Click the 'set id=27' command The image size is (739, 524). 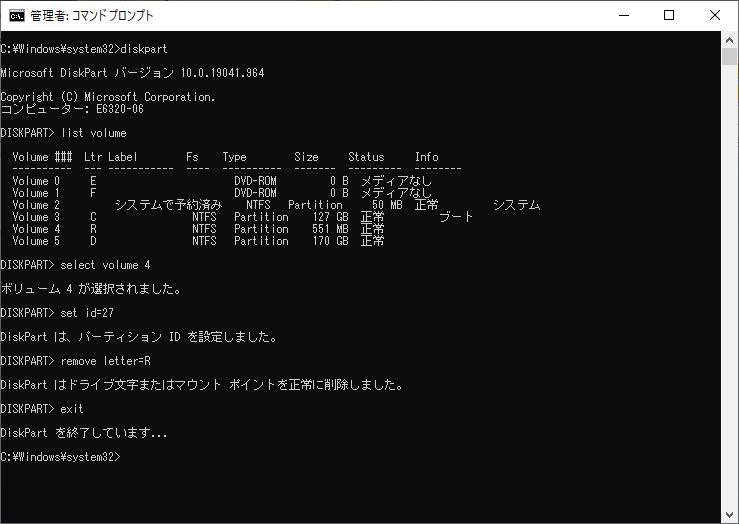(x=87, y=313)
